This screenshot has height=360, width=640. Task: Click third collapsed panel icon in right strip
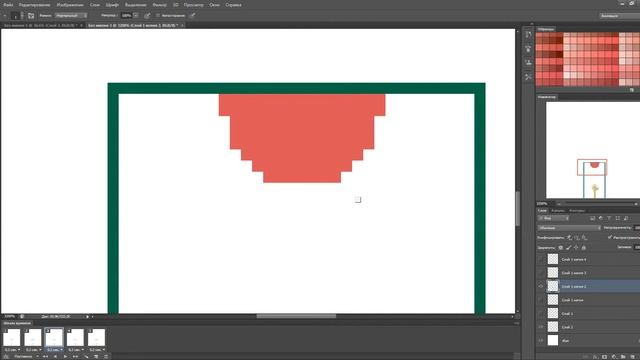(x=529, y=62)
